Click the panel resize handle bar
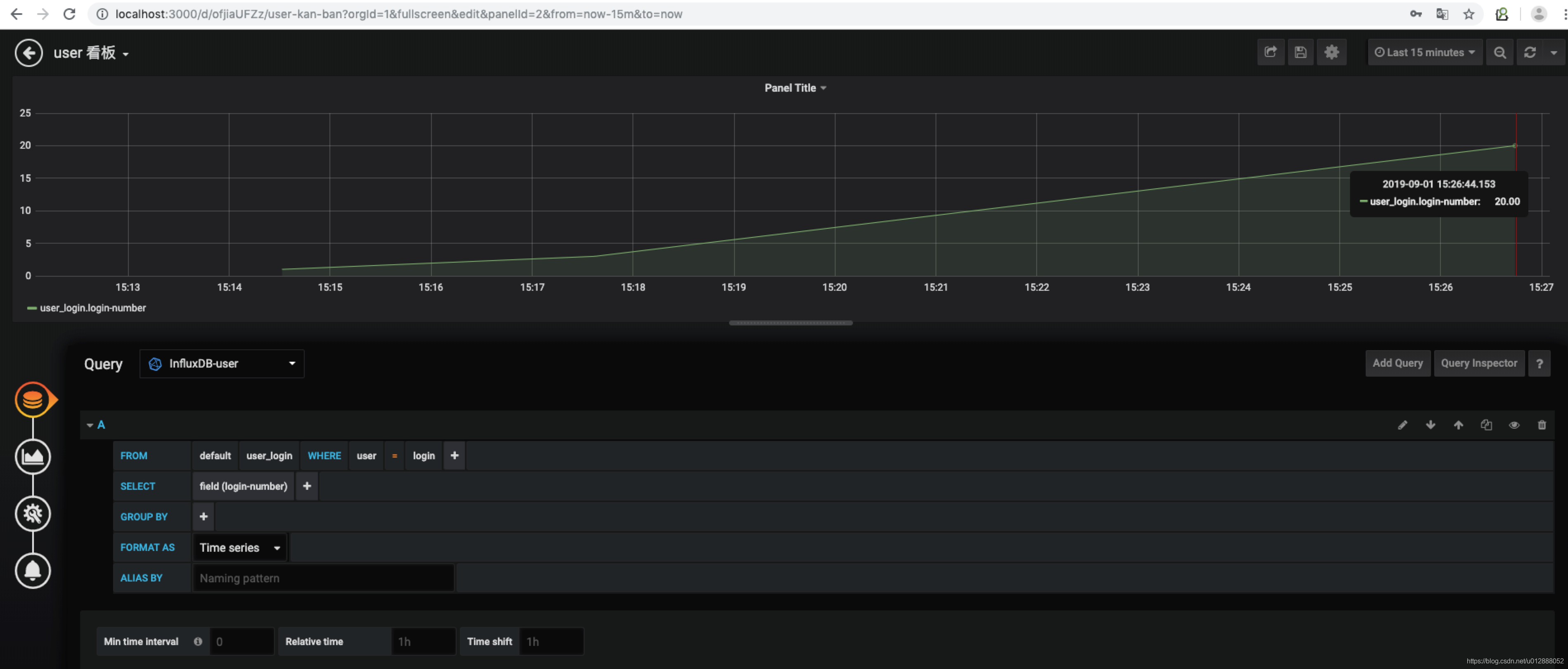 (791, 323)
